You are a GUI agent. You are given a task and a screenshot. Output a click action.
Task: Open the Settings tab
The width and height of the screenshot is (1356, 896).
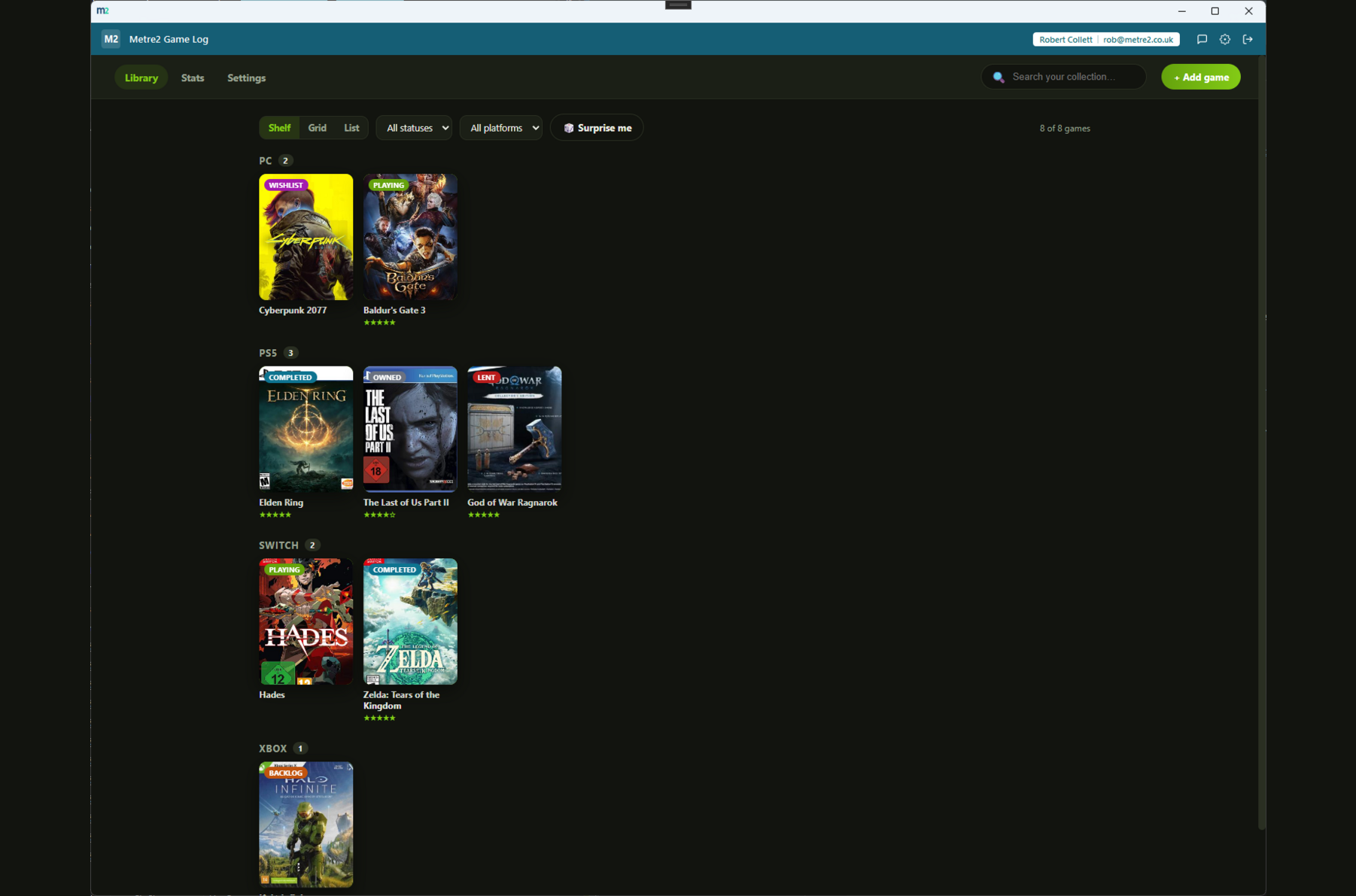[x=247, y=77]
